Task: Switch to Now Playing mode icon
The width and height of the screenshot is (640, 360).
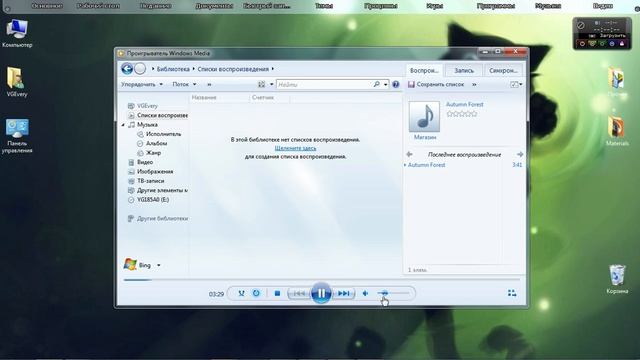Action: [512, 293]
